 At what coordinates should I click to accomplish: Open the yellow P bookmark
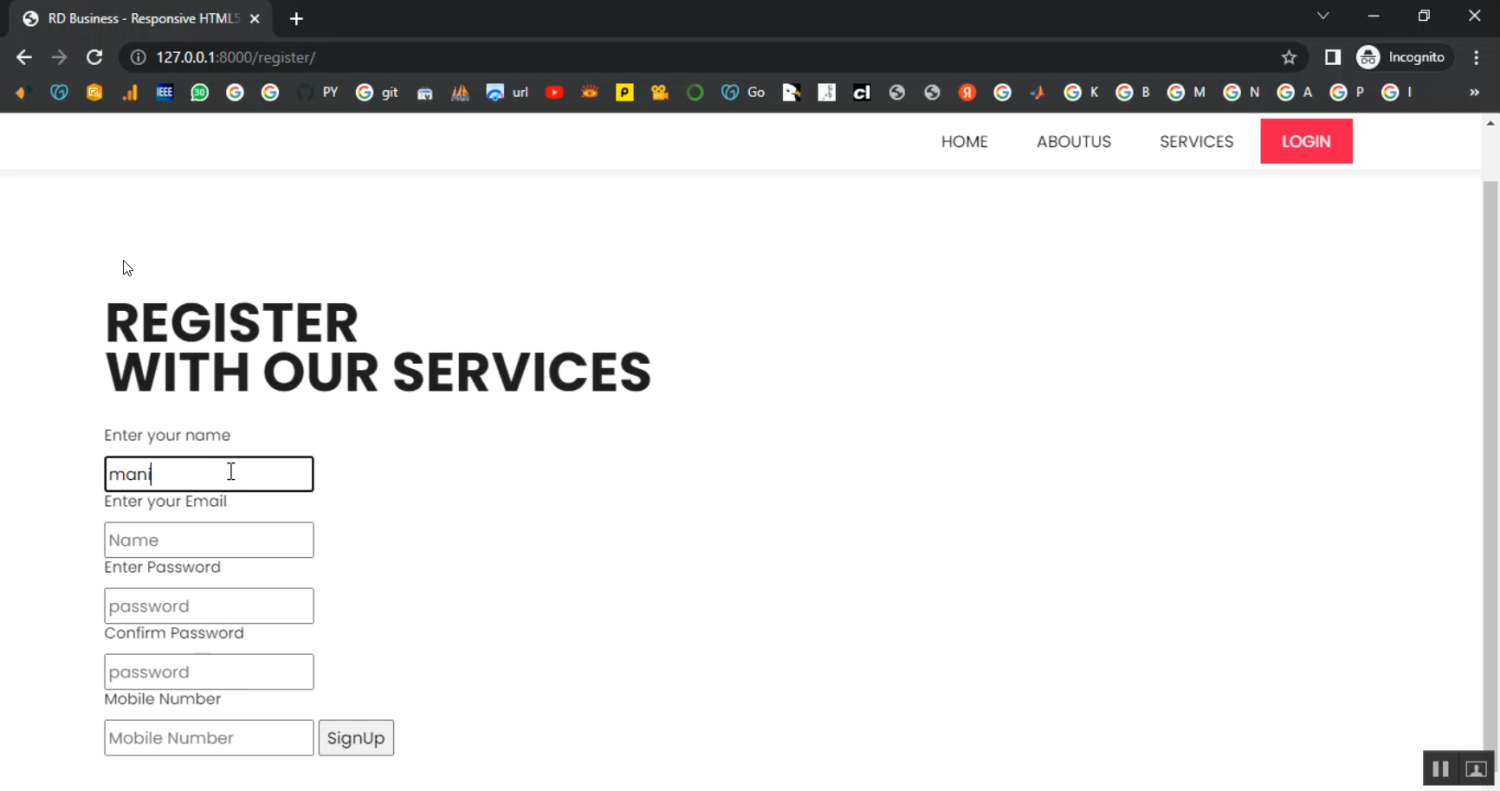pos(625,92)
